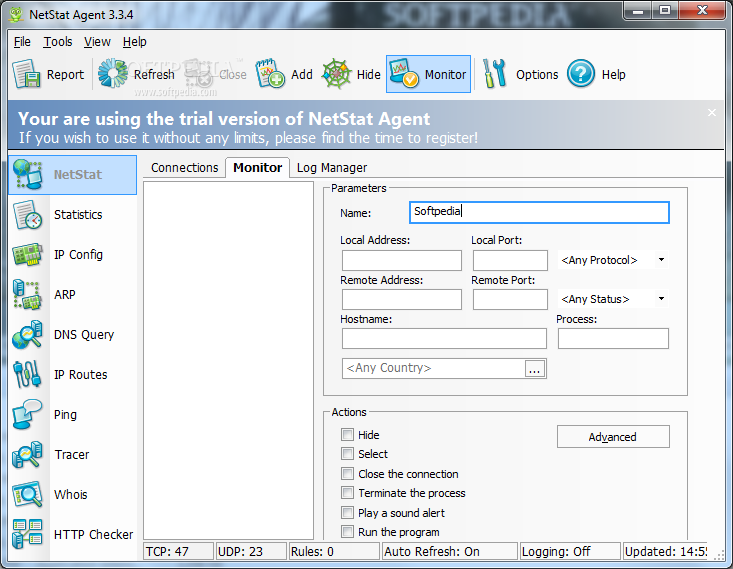Enable the Select action checkbox

[x=347, y=454]
